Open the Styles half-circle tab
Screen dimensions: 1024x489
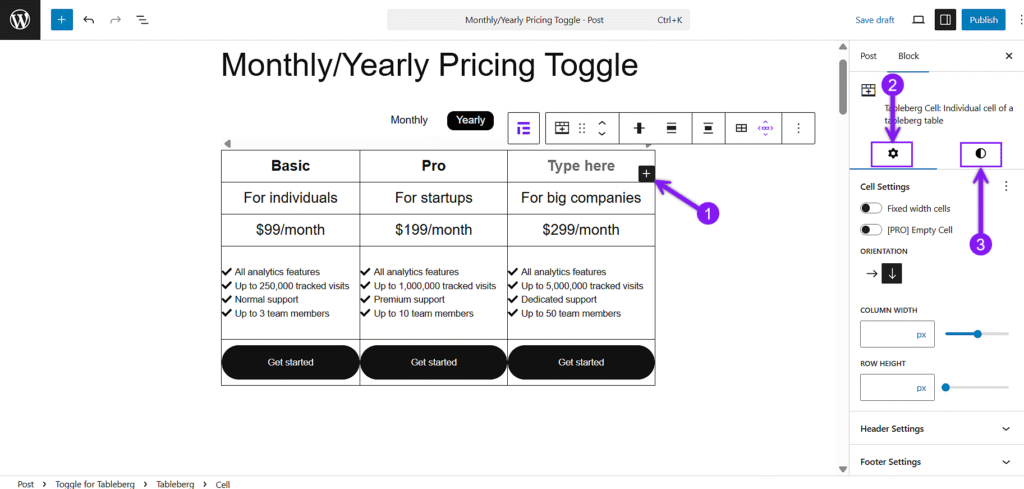click(x=980, y=153)
